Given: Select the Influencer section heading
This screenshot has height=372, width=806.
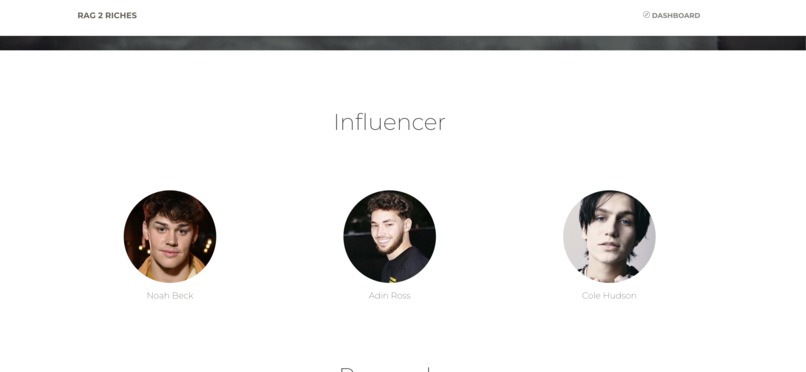Looking at the screenshot, I should click(x=390, y=122).
